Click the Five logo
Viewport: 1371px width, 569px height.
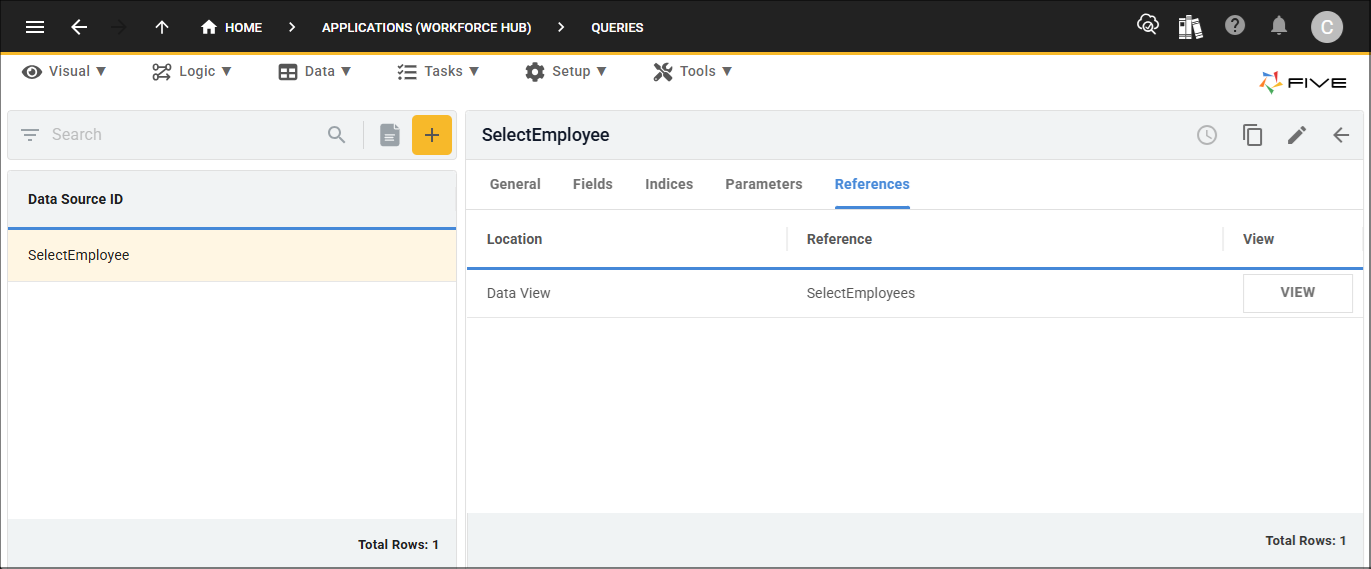click(x=1303, y=83)
